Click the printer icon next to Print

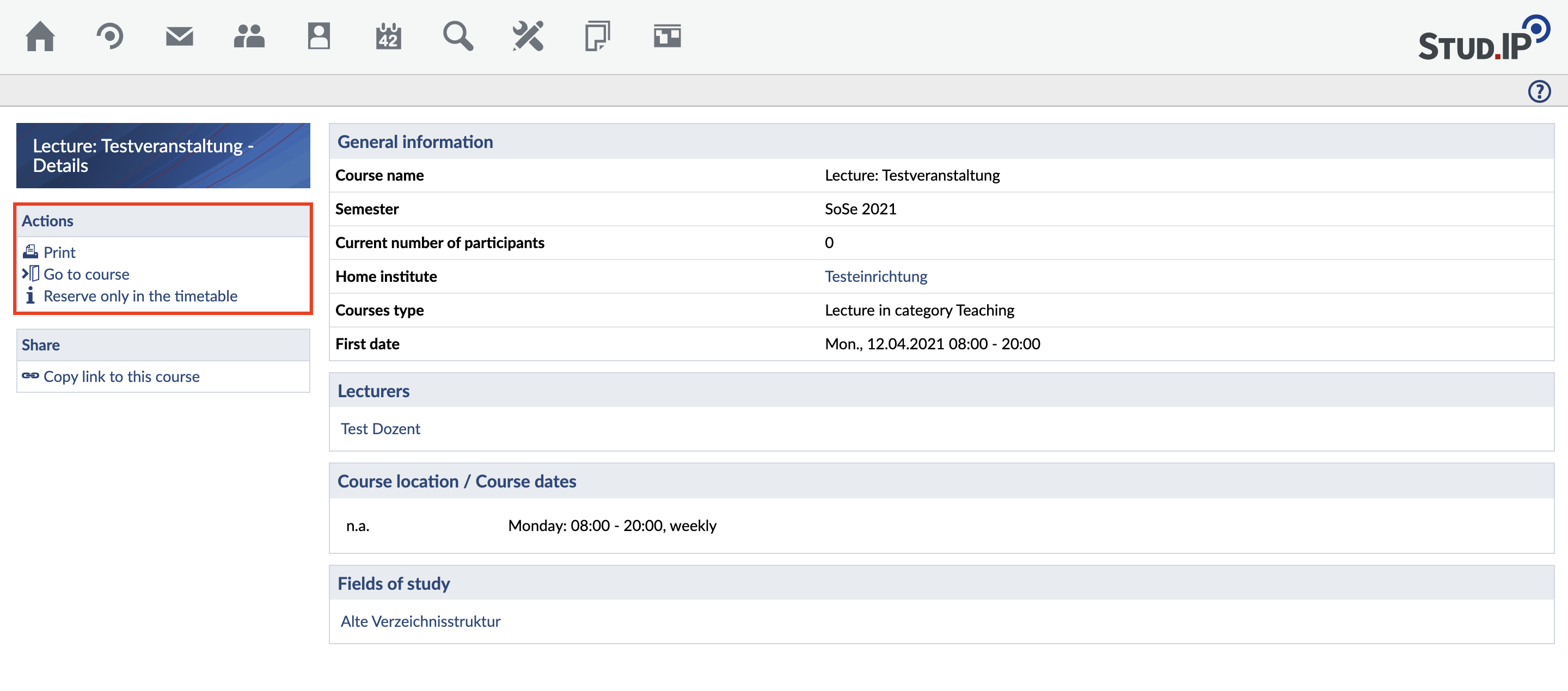[x=30, y=252]
